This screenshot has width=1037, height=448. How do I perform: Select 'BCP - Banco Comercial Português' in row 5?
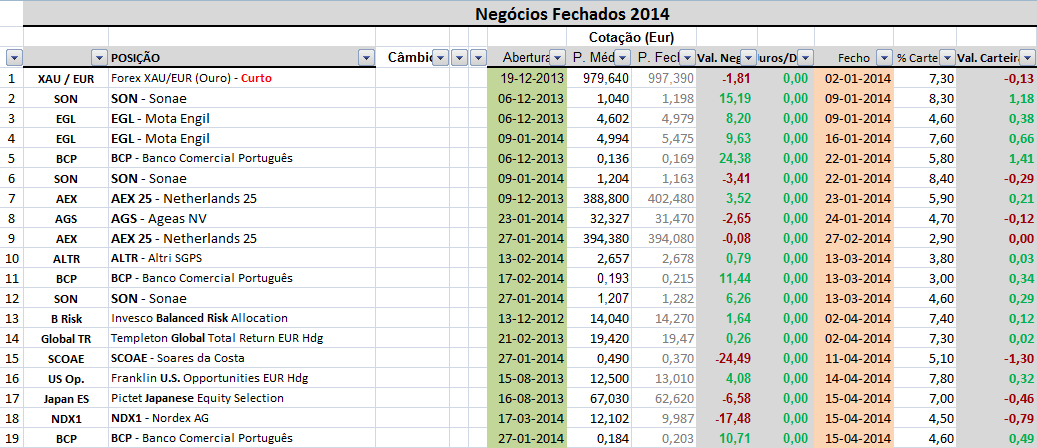coord(242,158)
